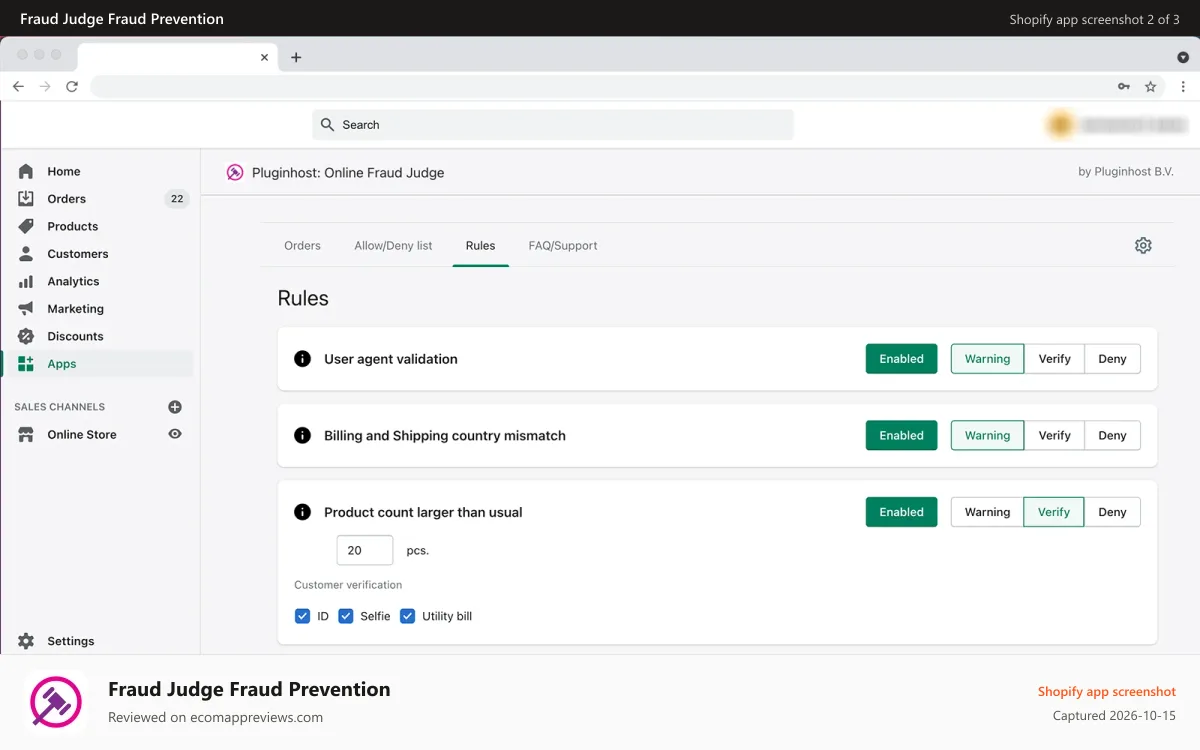Open a new browser tab with plus
This screenshot has height=750, width=1200.
coord(296,57)
